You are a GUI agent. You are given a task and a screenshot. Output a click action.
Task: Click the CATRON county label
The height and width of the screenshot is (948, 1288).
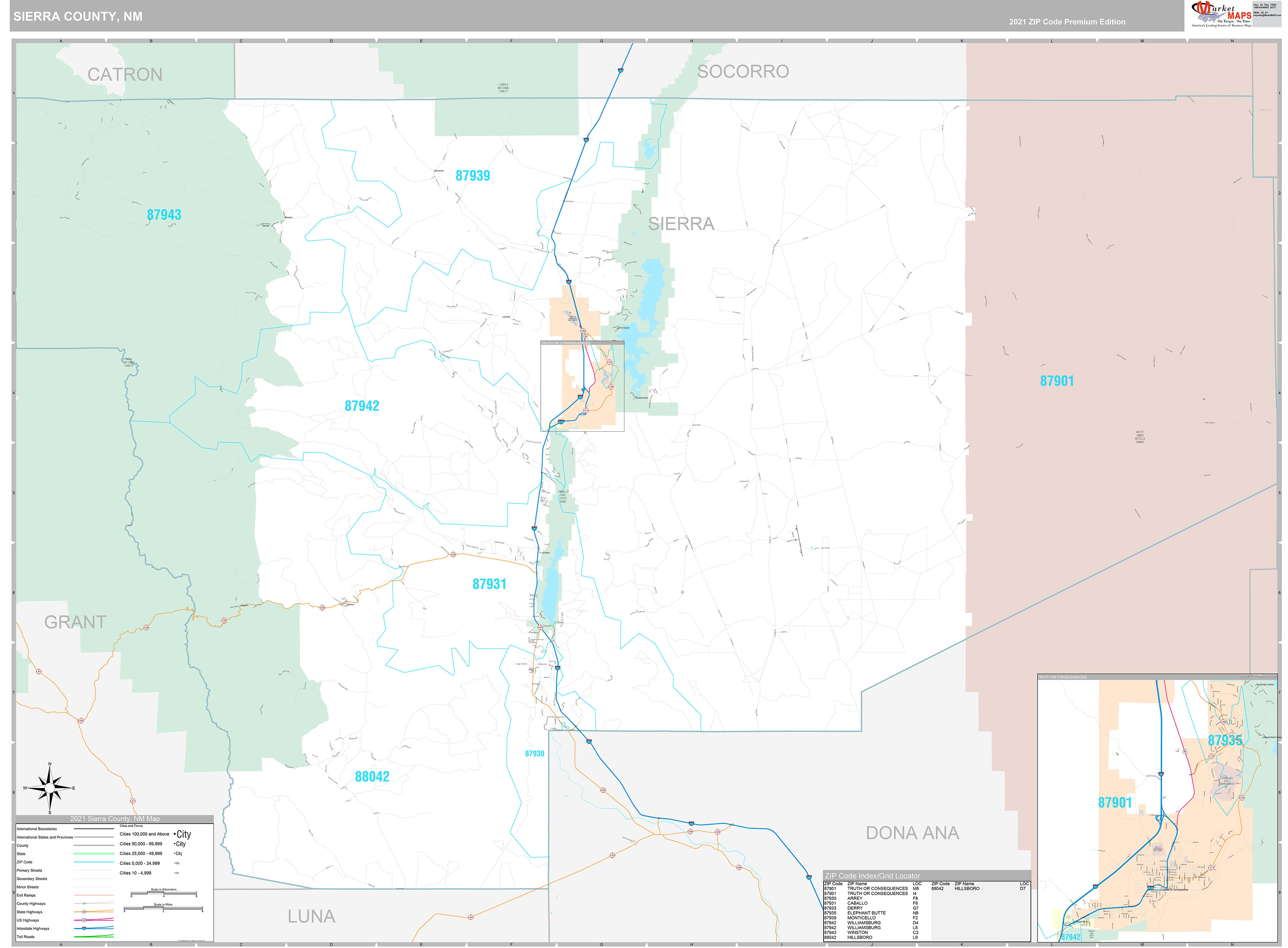124,75
